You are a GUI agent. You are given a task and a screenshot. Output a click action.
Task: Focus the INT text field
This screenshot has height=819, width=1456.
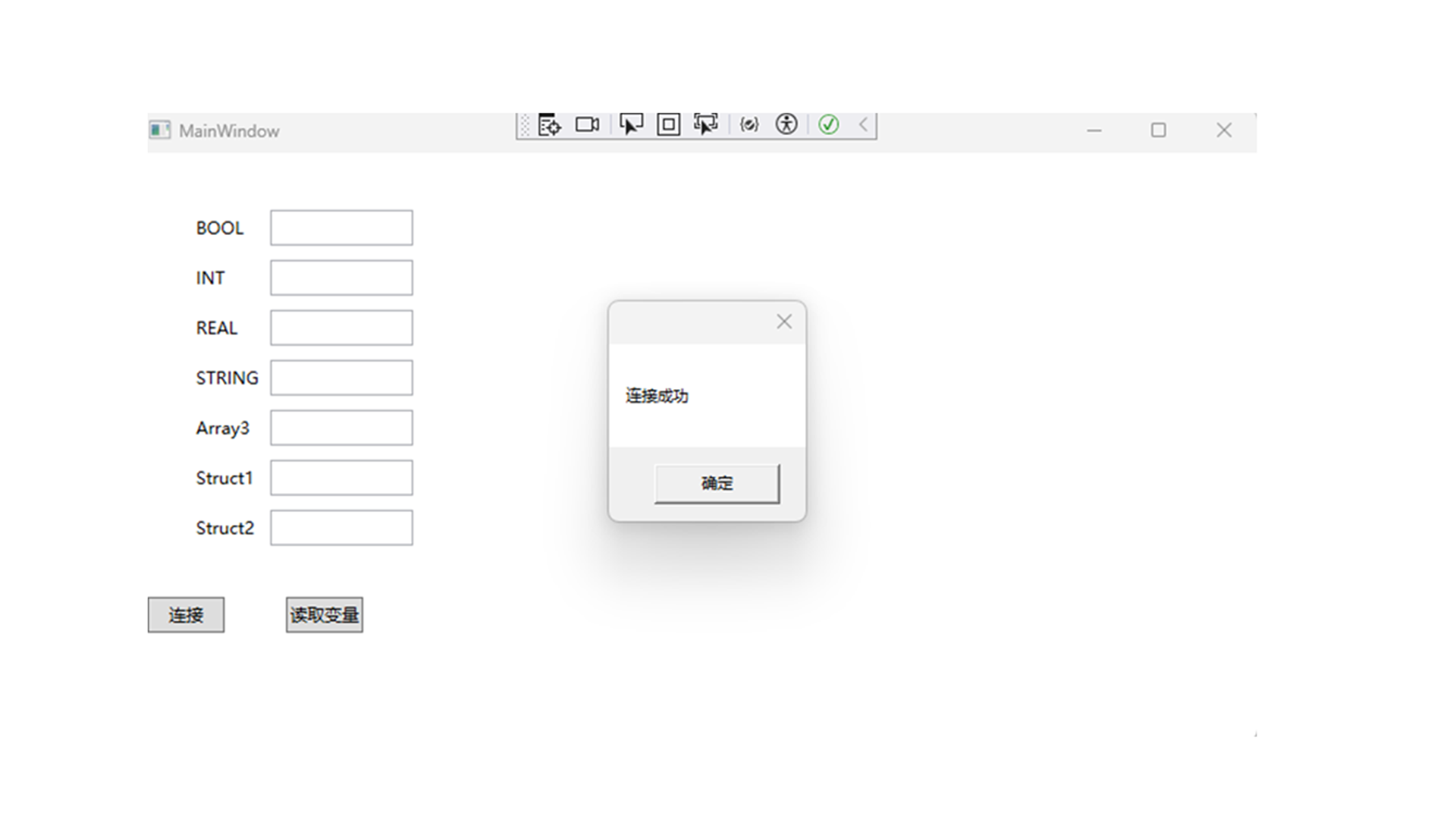pos(341,278)
